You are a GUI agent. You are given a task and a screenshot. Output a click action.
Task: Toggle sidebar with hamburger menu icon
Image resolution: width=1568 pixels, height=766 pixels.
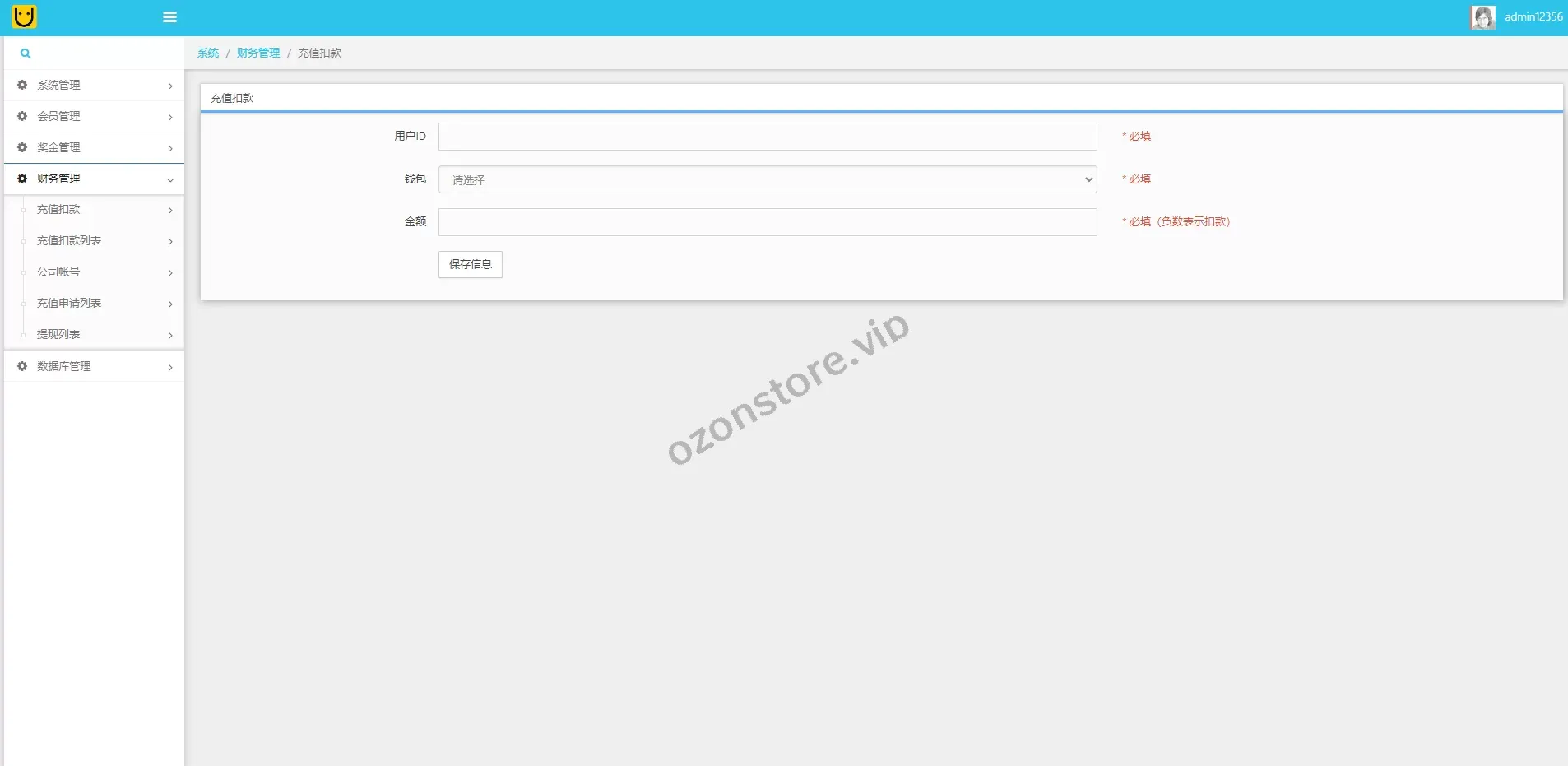pos(169,17)
